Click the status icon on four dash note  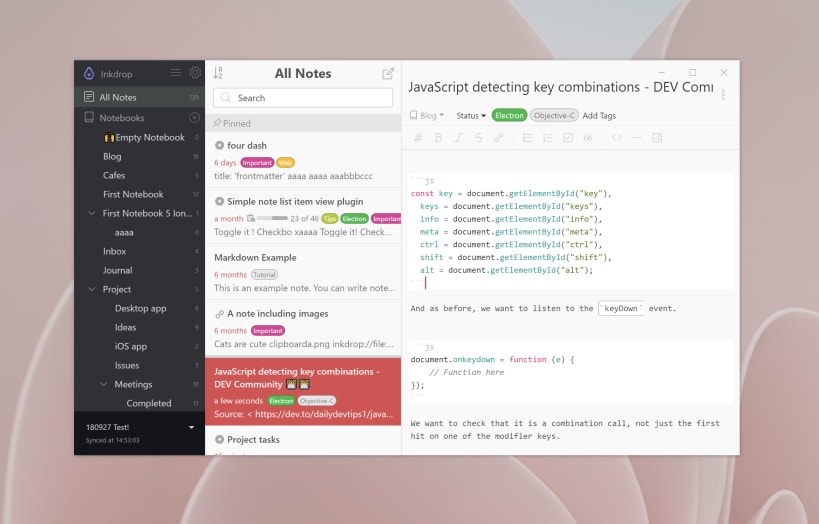219,145
